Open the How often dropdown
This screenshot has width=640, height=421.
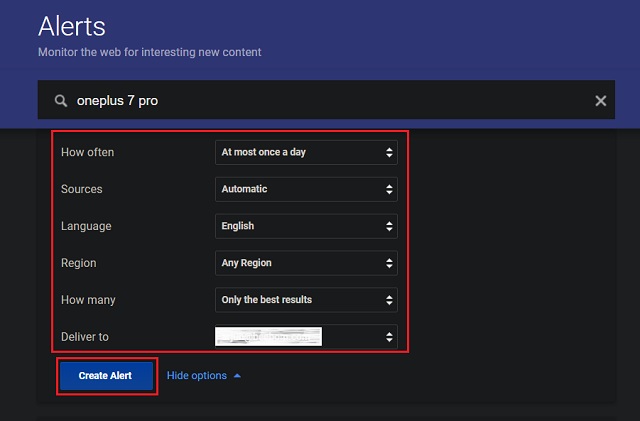pyautogui.click(x=306, y=152)
